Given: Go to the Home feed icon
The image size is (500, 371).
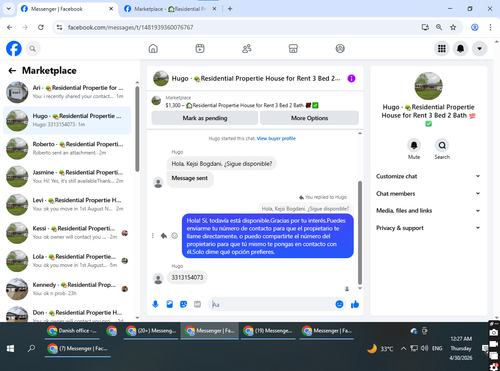Looking at the screenshot, I should pyautogui.click(x=153, y=49).
